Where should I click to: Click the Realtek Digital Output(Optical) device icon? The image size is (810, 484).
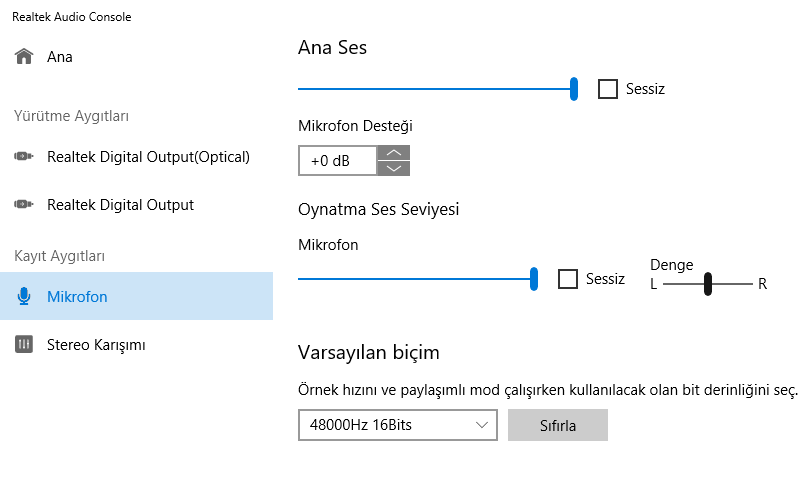click(24, 157)
